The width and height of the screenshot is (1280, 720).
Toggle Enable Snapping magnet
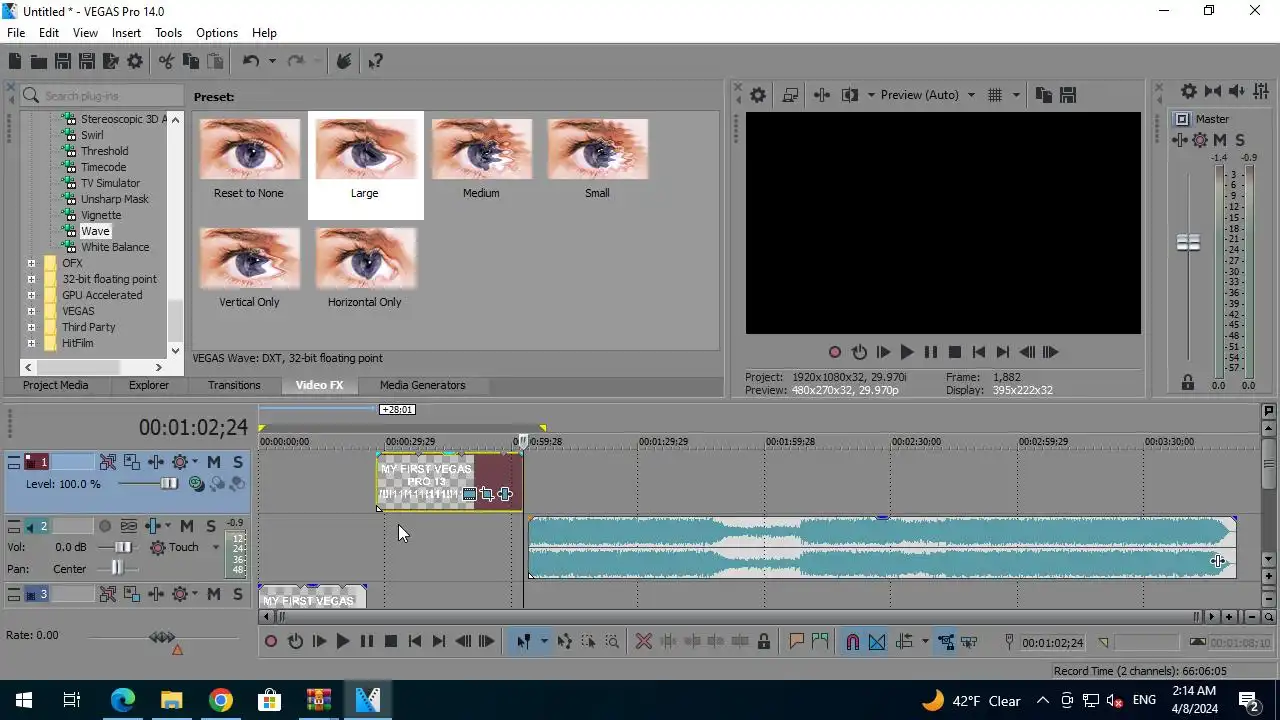click(x=853, y=642)
